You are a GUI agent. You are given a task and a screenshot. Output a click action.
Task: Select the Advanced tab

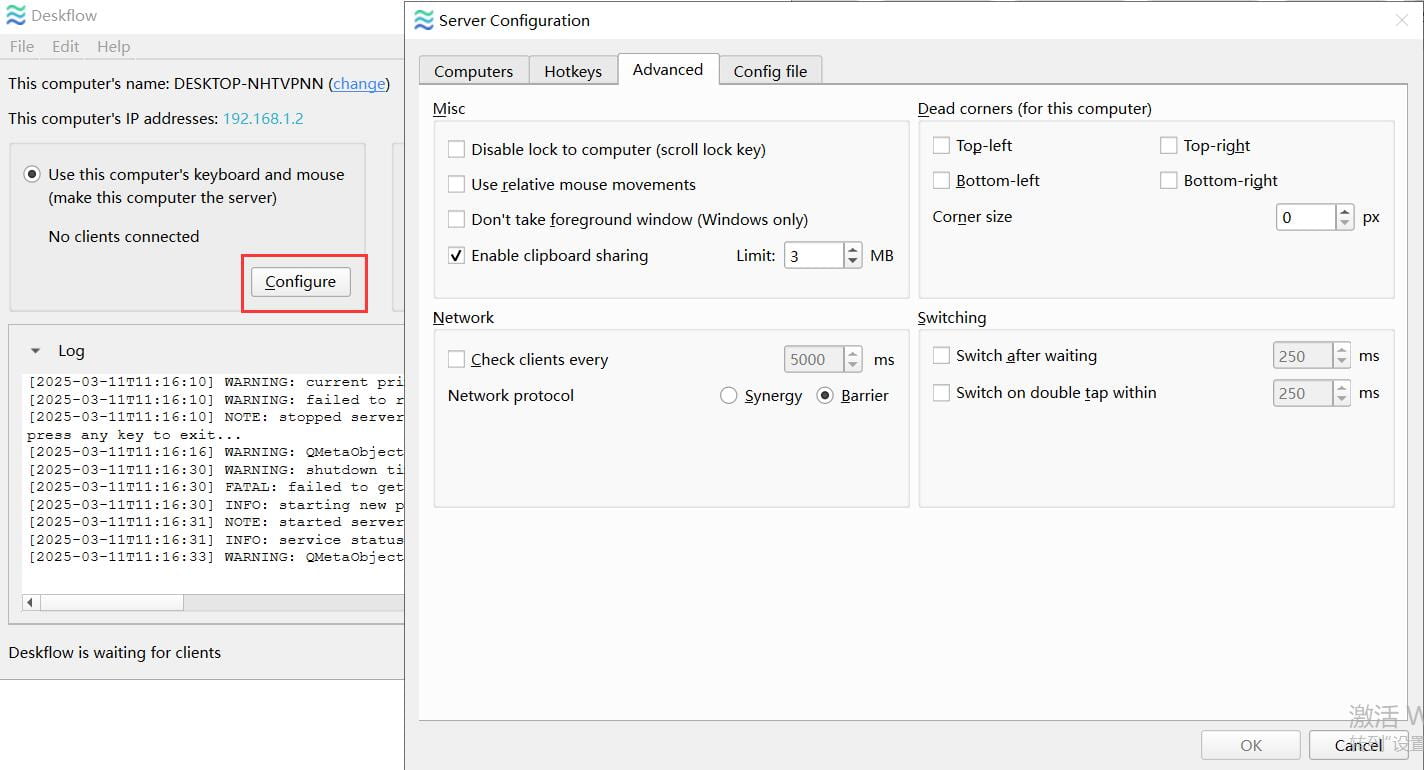point(668,69)
